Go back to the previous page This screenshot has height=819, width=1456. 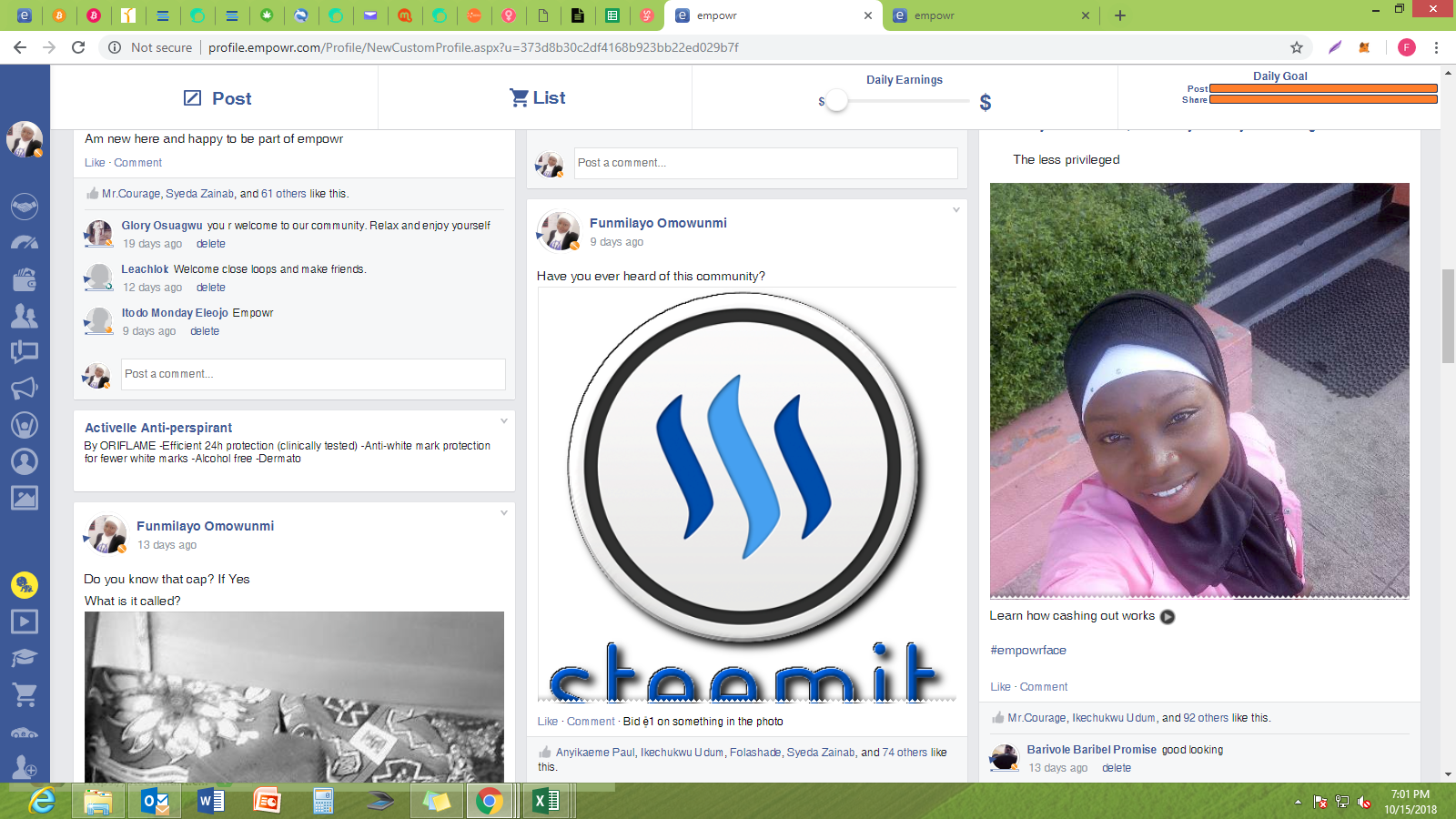20,47
